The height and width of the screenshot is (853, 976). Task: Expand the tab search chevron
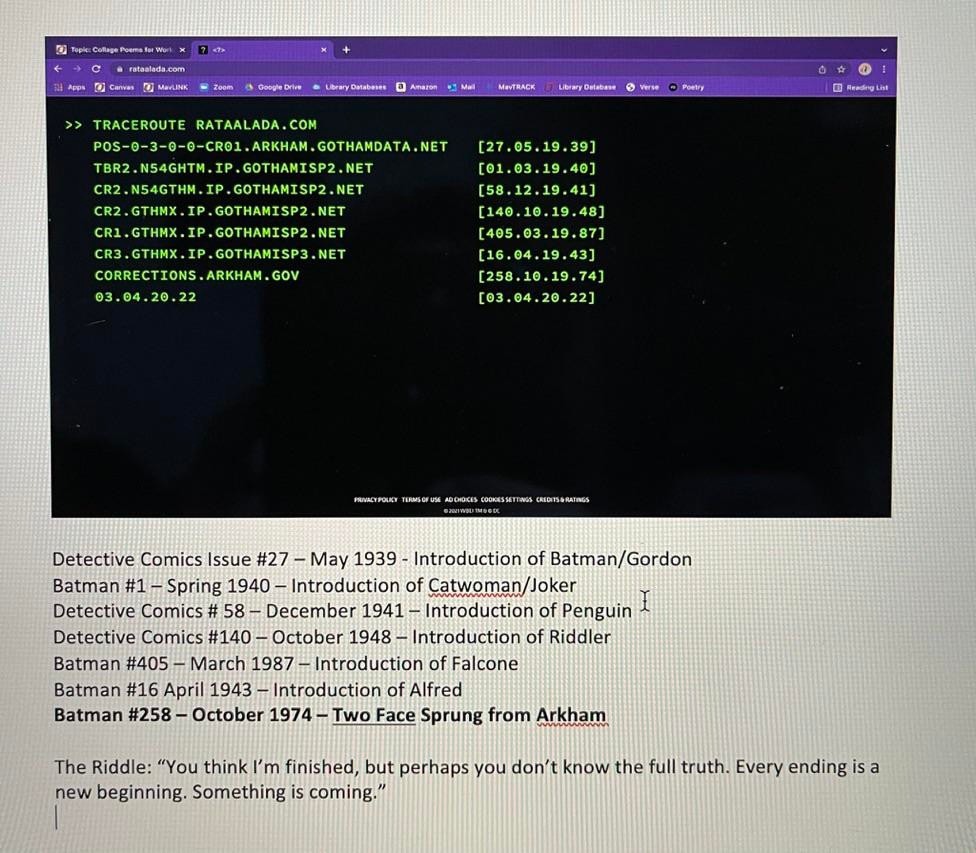tap(883, 50)
